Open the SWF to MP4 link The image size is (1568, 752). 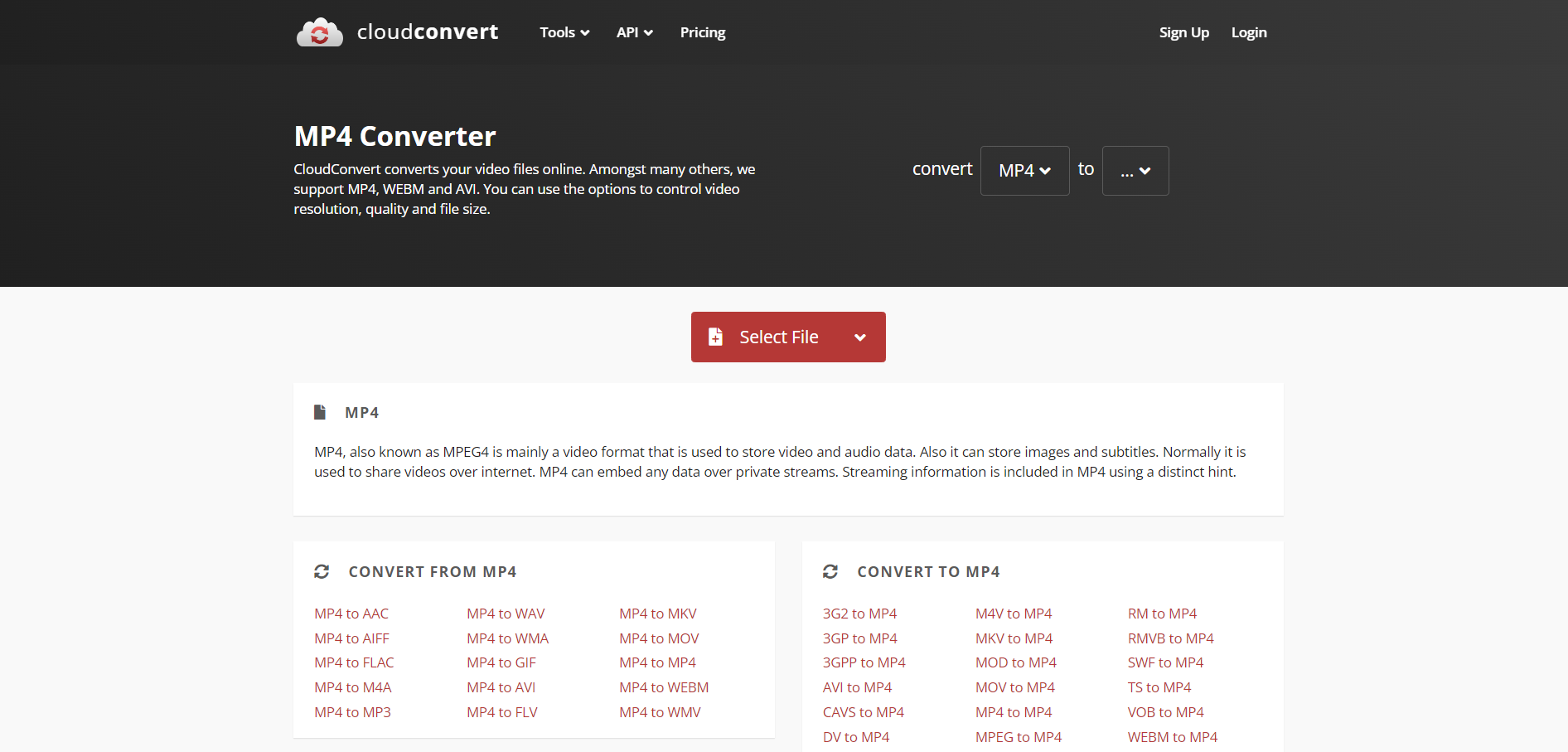[1165, 662]
